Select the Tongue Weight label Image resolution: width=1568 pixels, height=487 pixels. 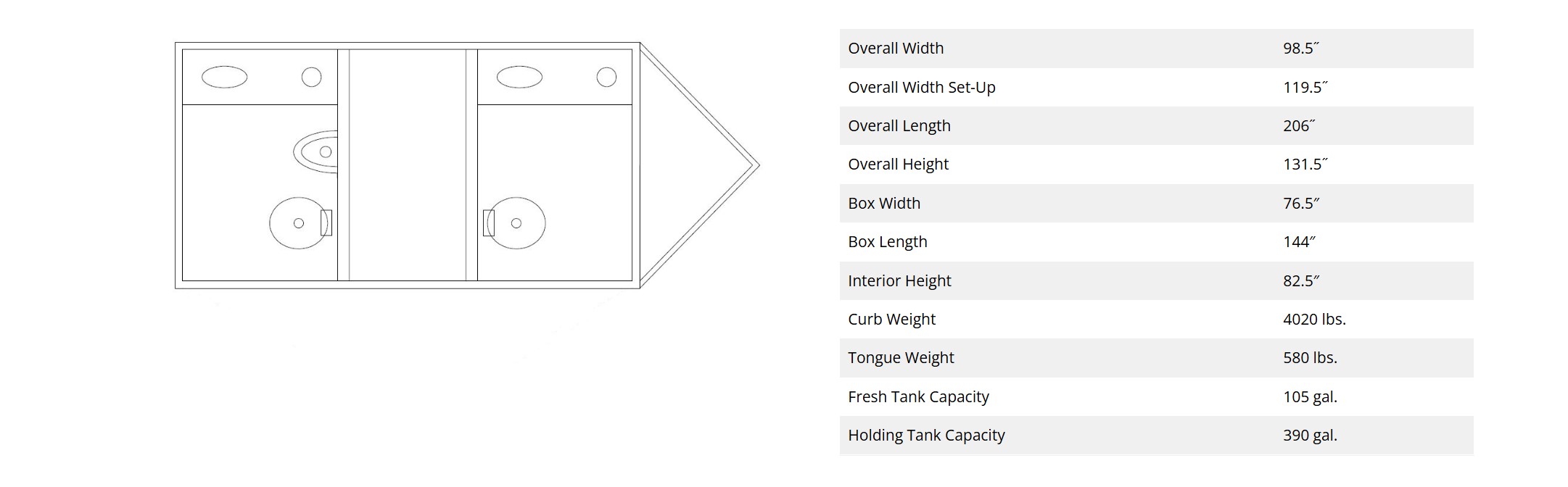900,357
